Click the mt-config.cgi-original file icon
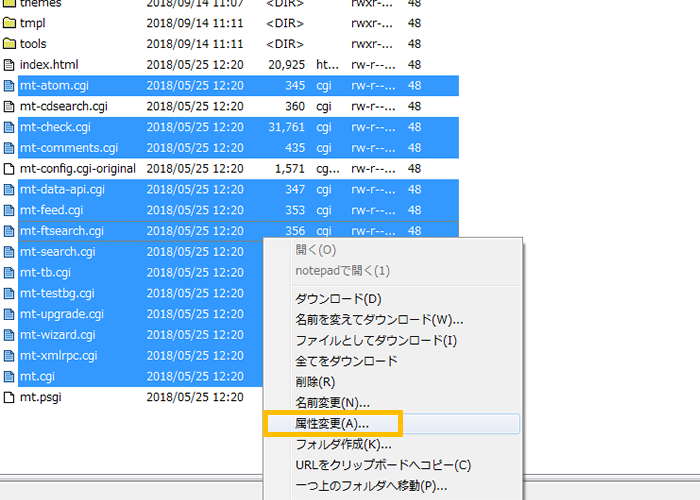The width and height of the screenshot is (700, 500). [x=9, y=169]
